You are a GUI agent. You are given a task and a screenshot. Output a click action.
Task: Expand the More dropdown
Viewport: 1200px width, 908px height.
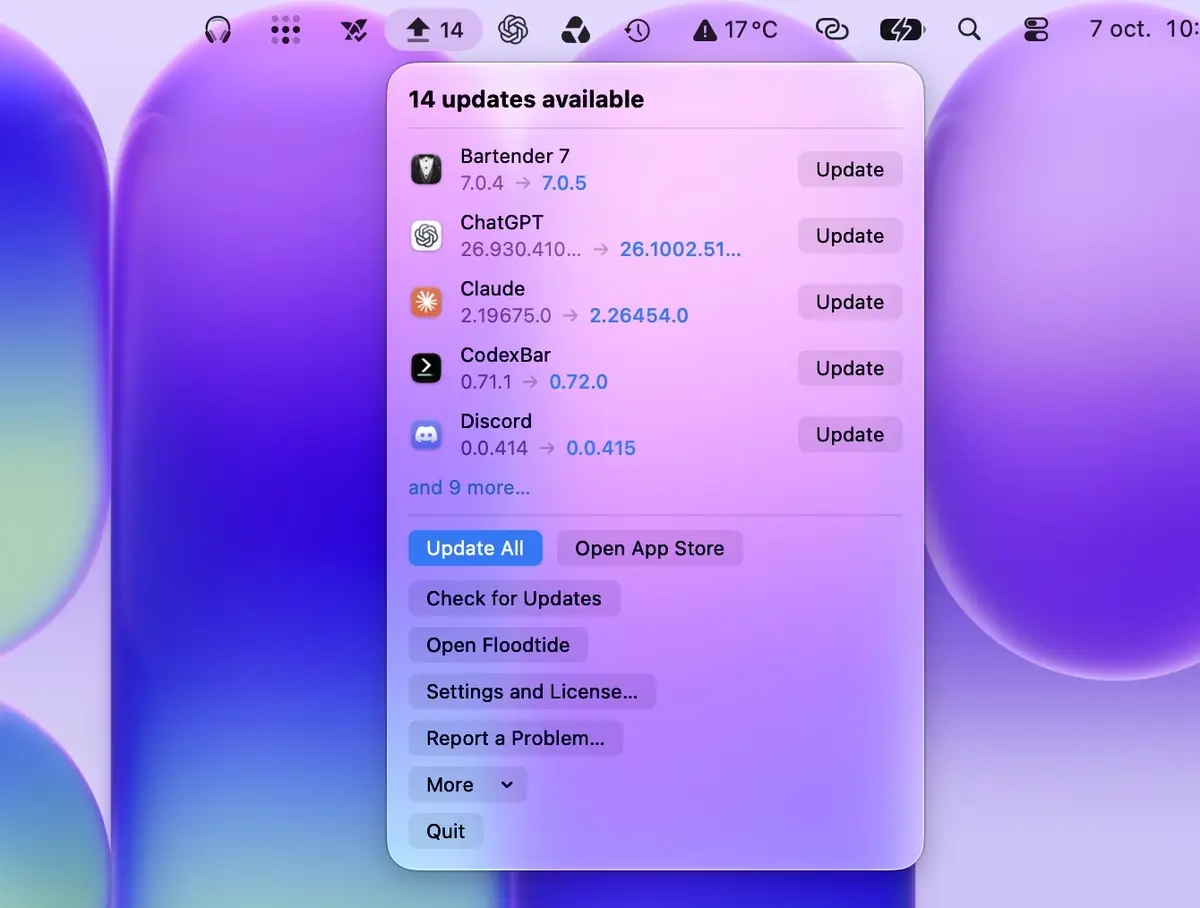468,785
